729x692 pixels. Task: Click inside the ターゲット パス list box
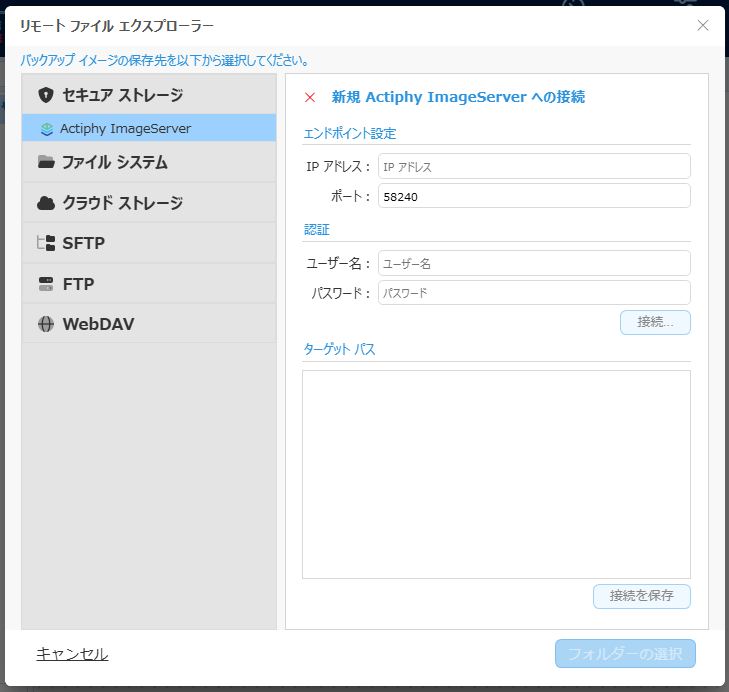click(496, 474)
